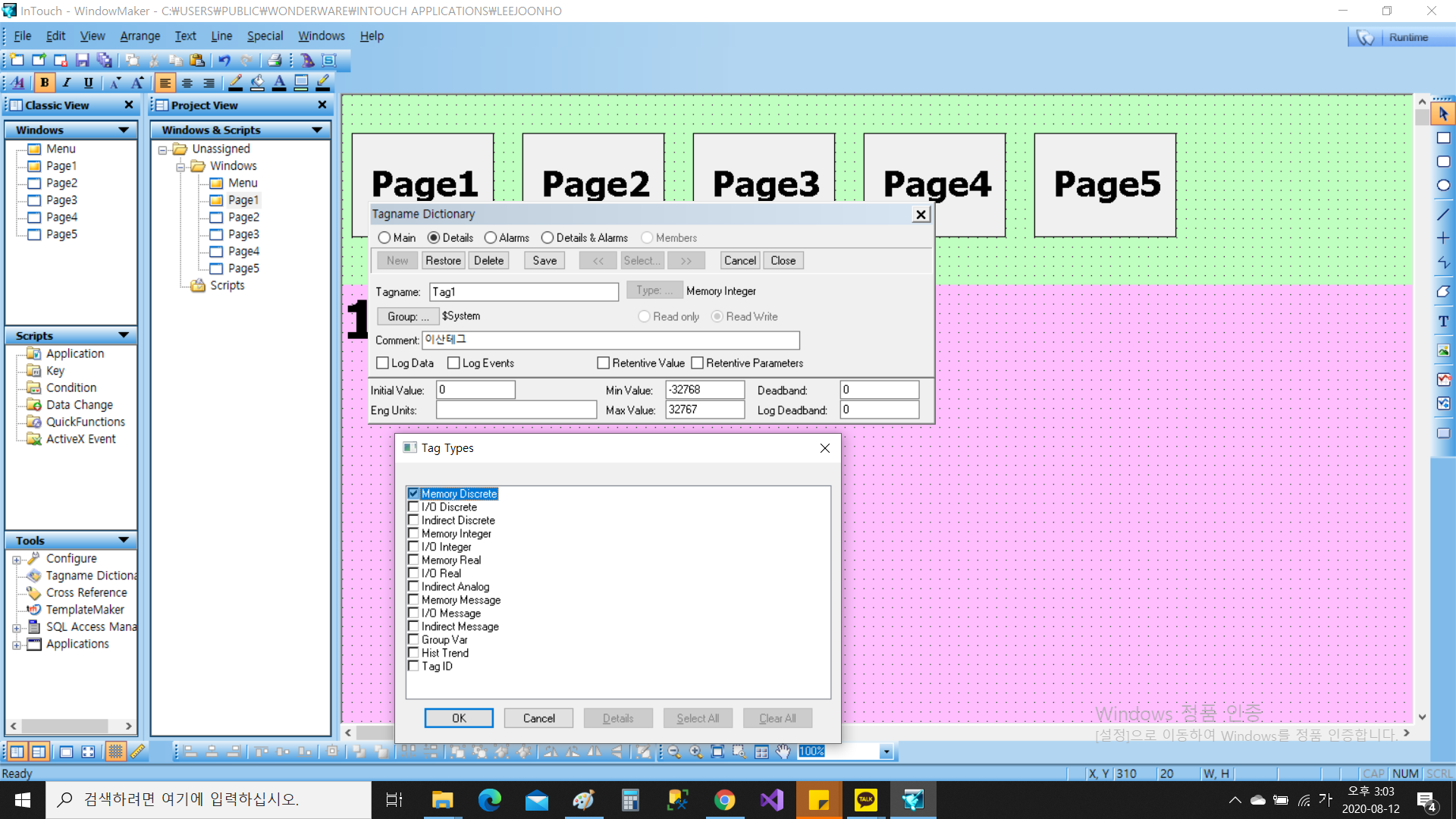Image resolution: width=1456 pixels, height=819 pixels.
Task: Click the Save Window toolbar icon
Action: click(x=83, y=61)
